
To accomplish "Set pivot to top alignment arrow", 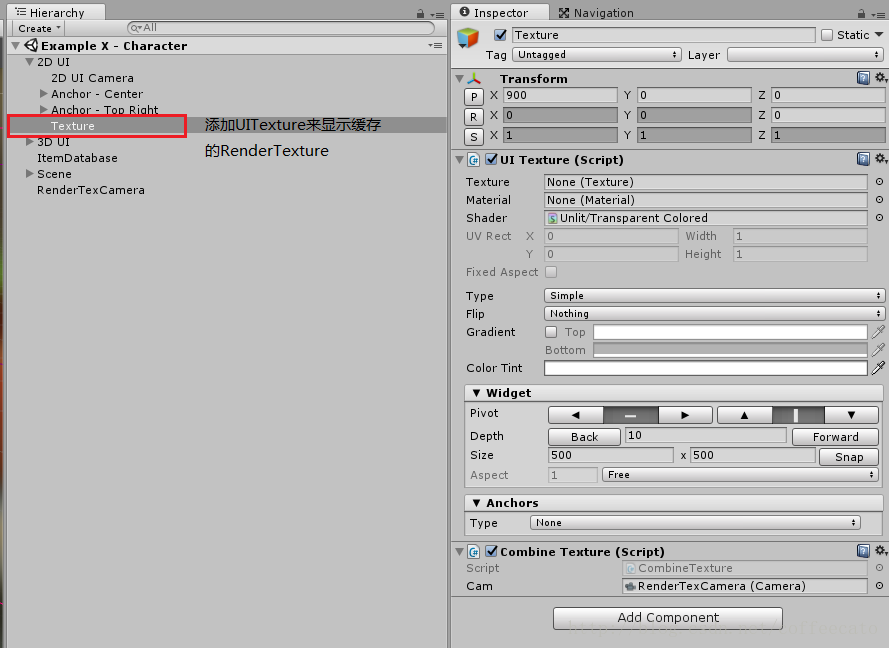I will [x=744, y=415].
